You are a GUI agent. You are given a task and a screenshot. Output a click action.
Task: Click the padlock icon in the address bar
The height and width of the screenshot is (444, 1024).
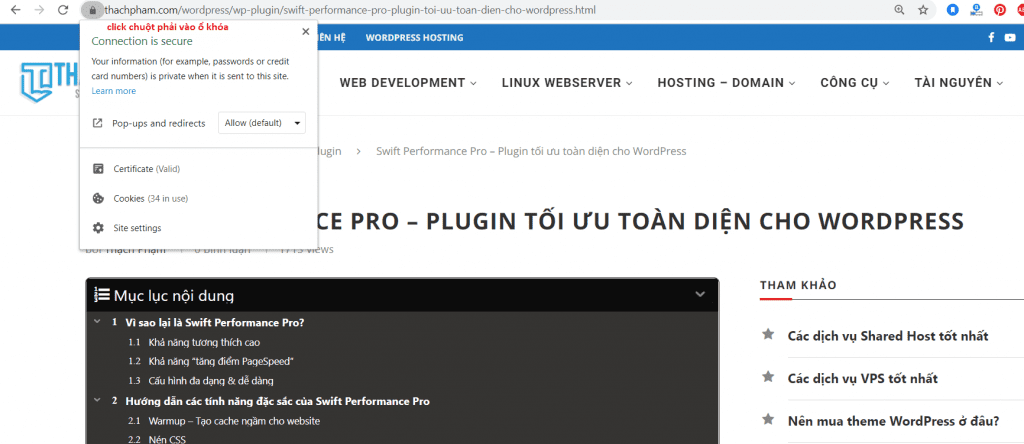[x=90, y=10]
